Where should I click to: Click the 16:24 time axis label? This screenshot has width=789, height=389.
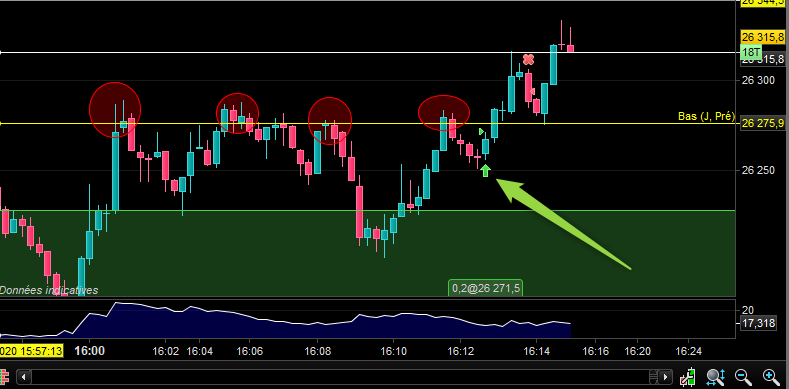pos(688,351)
